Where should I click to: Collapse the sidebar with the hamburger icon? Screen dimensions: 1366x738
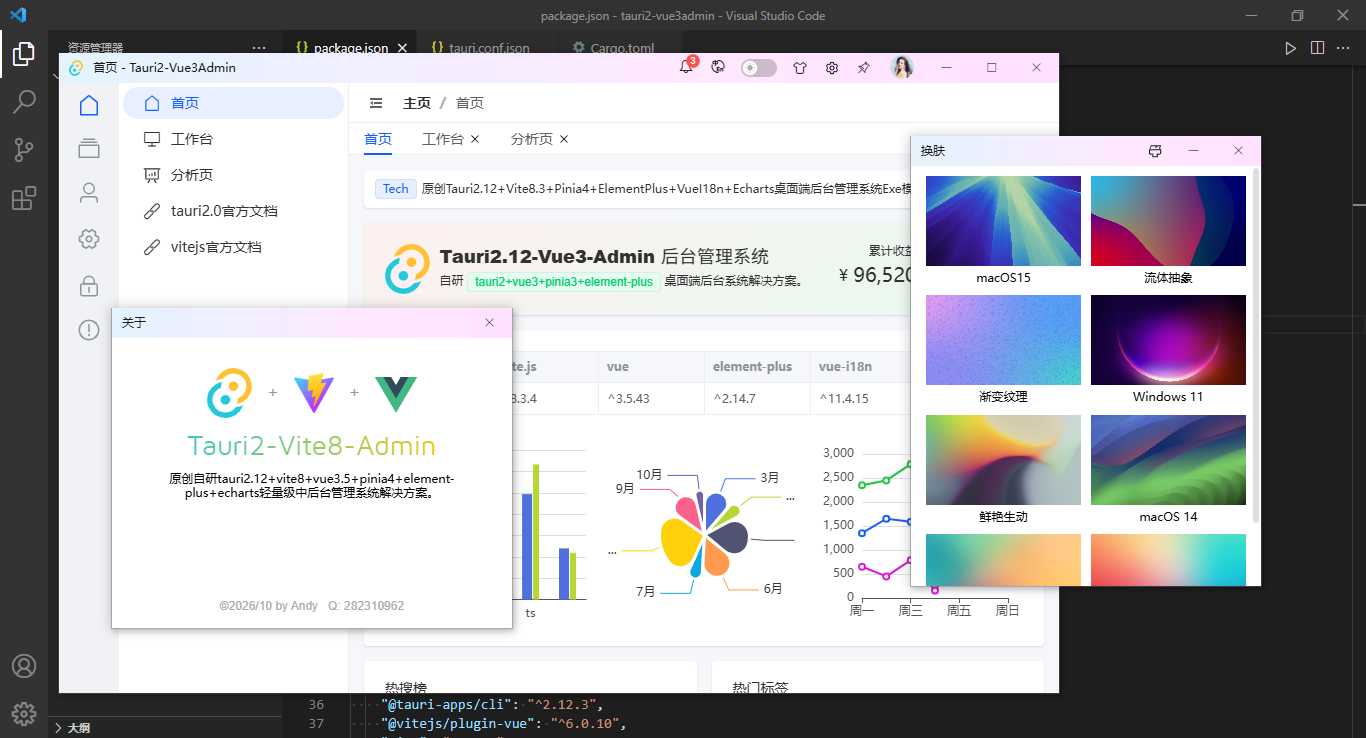376,103
